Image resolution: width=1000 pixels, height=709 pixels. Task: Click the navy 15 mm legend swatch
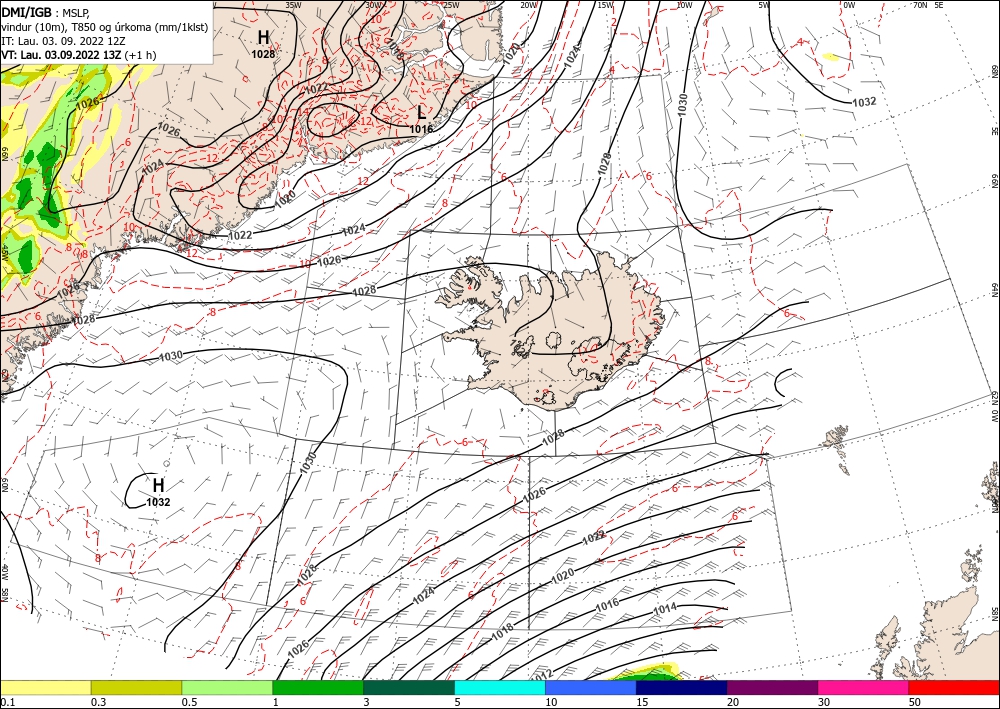682,687
